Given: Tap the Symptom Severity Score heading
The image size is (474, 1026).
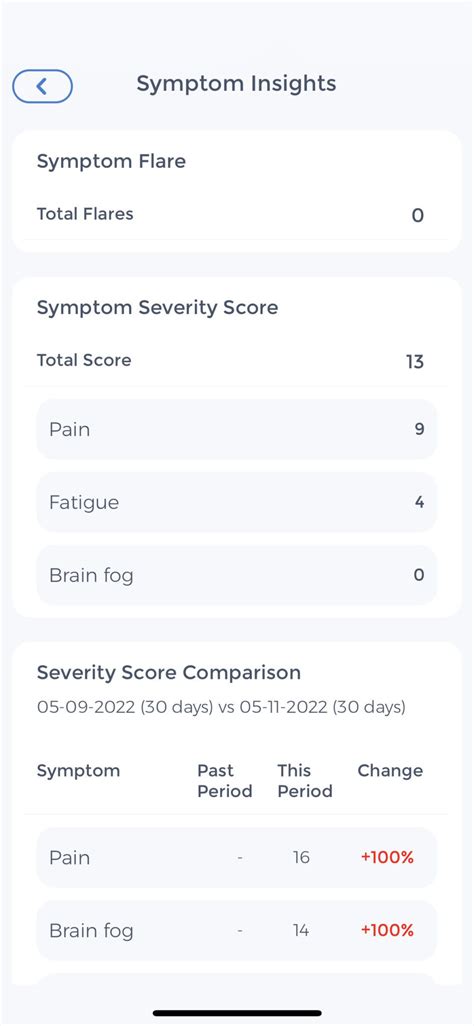Looking at the screenshot, I should point(157,308).
